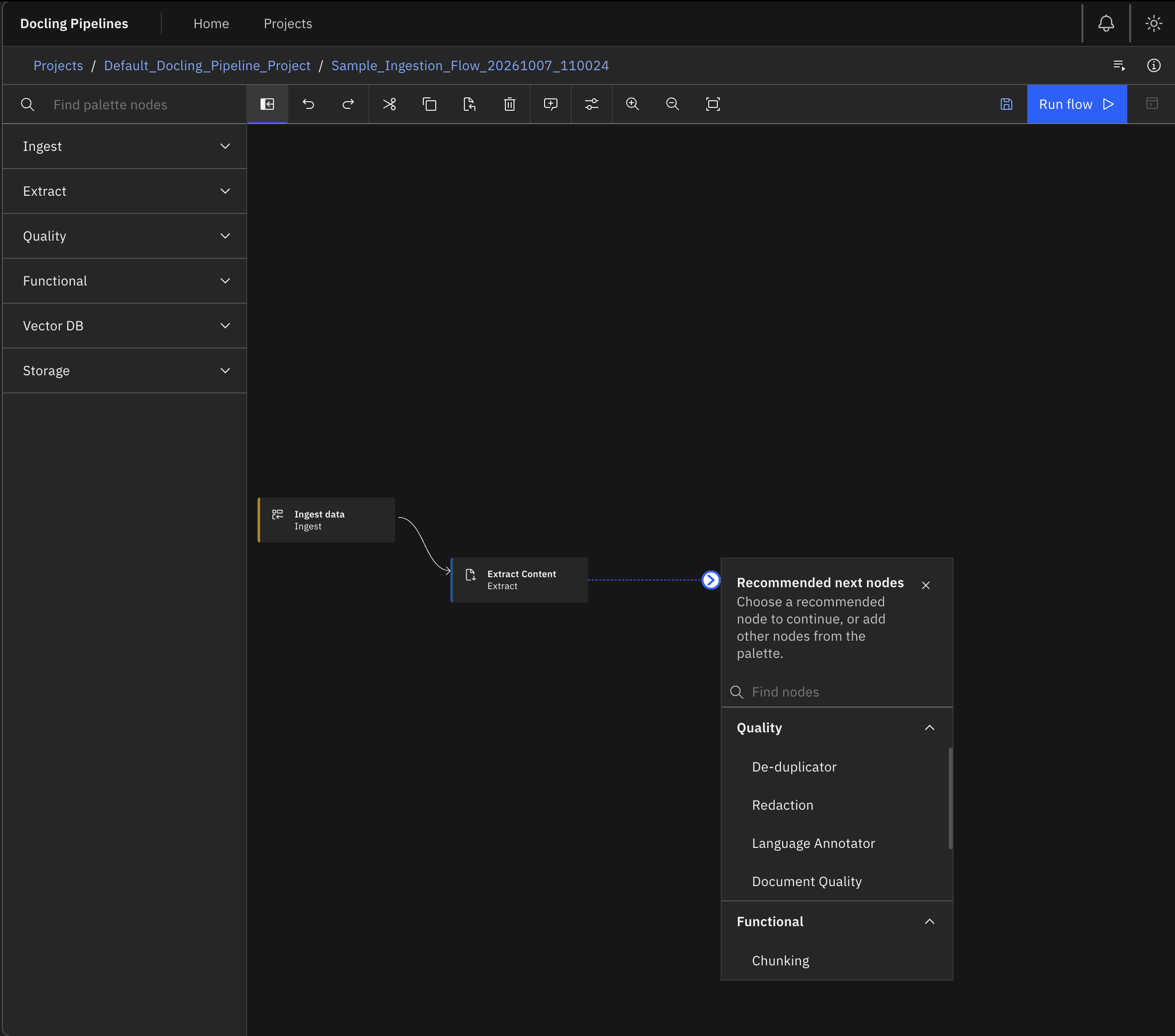Click the delete trash icon
1175x1036 pixels.
(x=509, y=104)
